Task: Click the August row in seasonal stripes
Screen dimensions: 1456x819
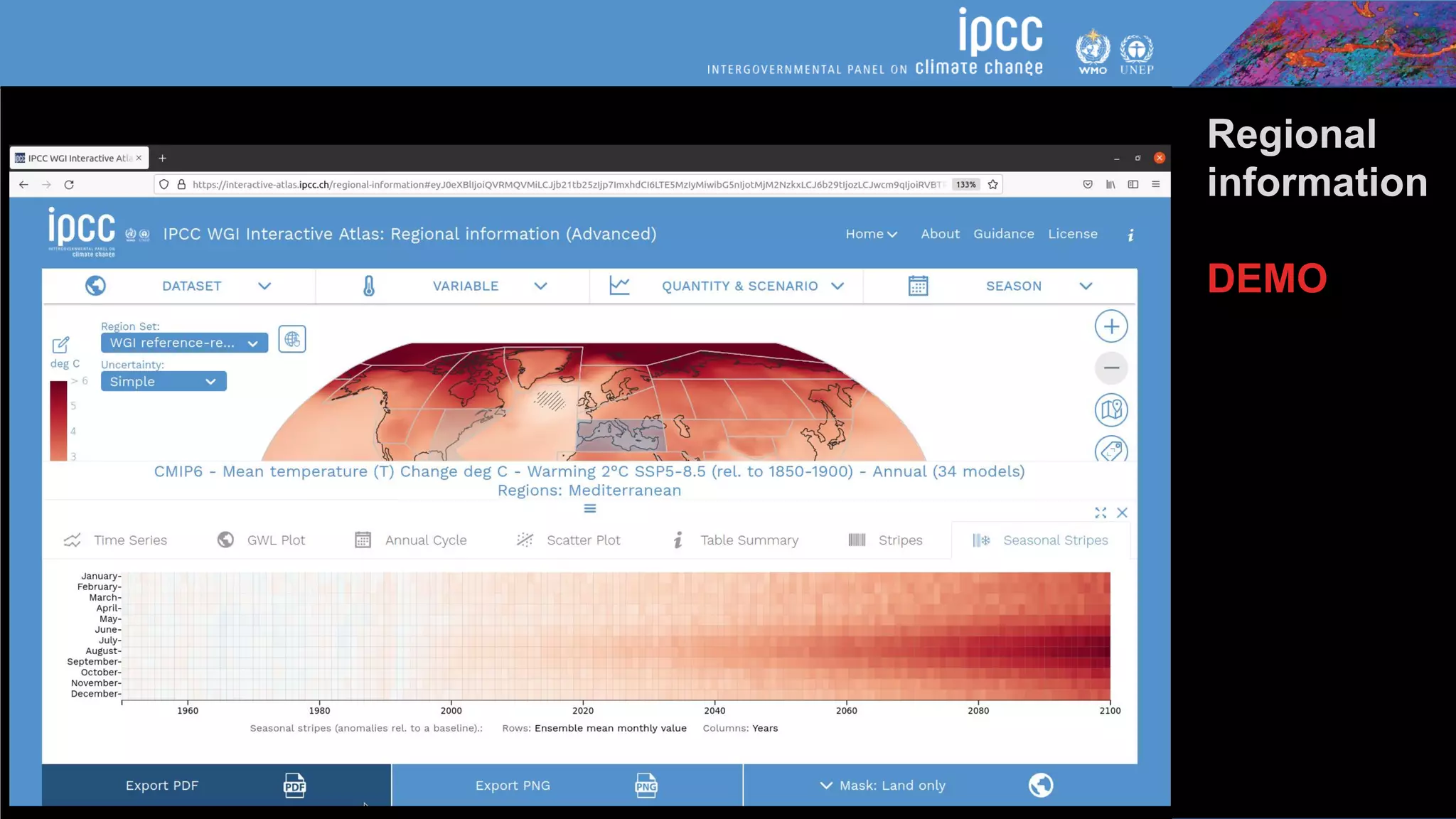Action: click(616, 651)
